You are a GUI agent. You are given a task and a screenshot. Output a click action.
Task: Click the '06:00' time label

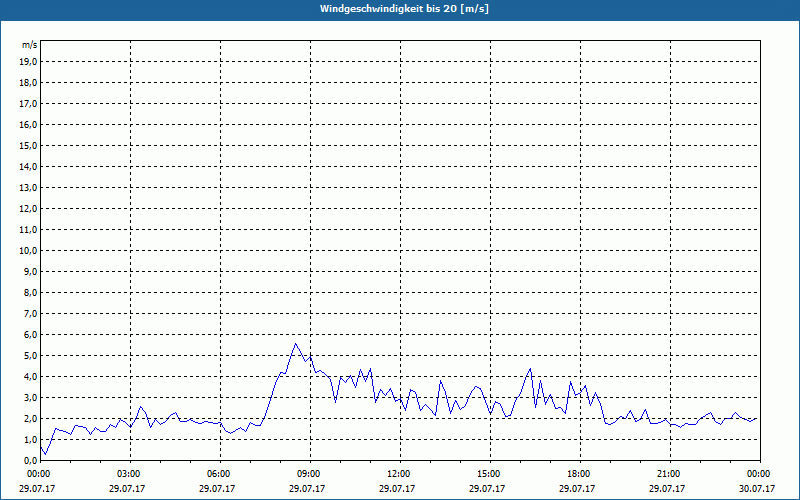pyautogui.click(x=220, y=474)
